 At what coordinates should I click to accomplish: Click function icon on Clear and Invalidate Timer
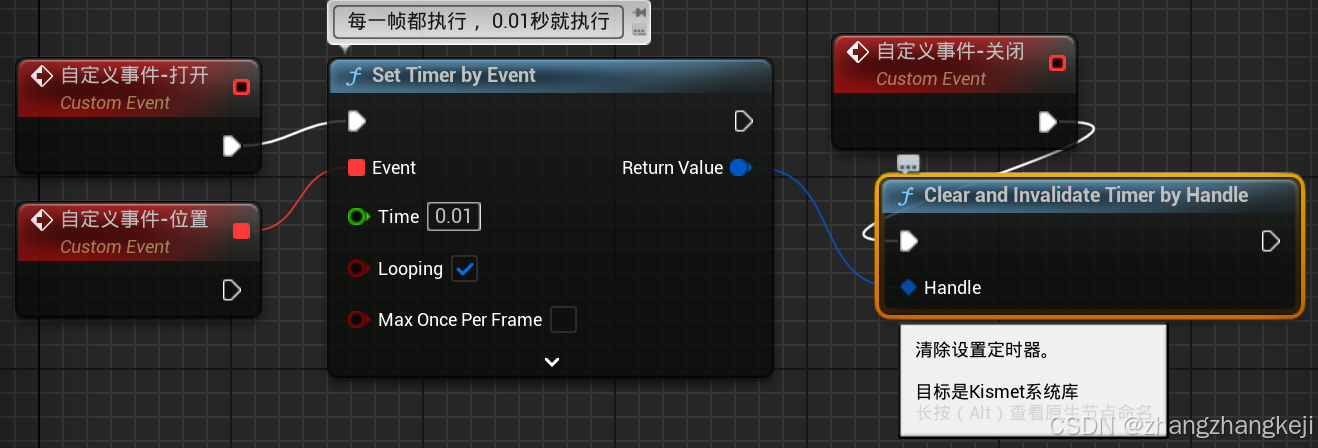[x=905, y=196]
